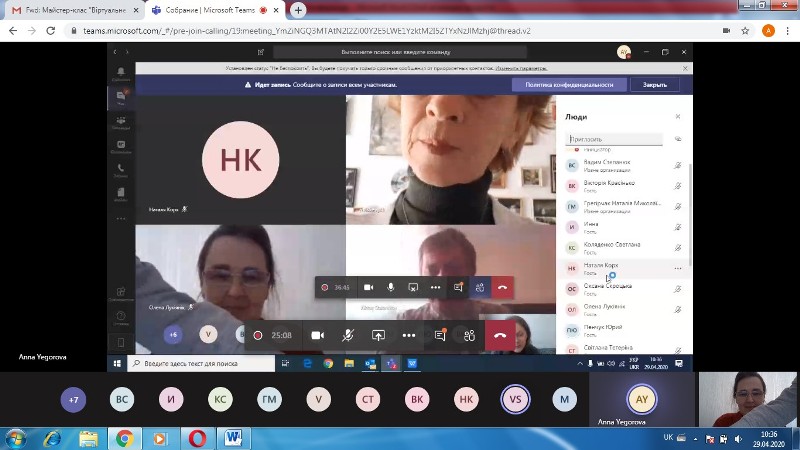Open Microsoft Word from the Windows taskbar
This screenshot has width=800, height=450.
[x=234, y=438]
